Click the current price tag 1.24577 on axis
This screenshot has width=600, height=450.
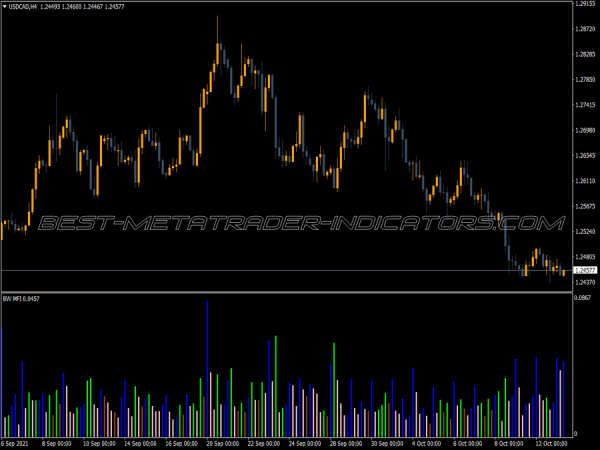point(585,270)
